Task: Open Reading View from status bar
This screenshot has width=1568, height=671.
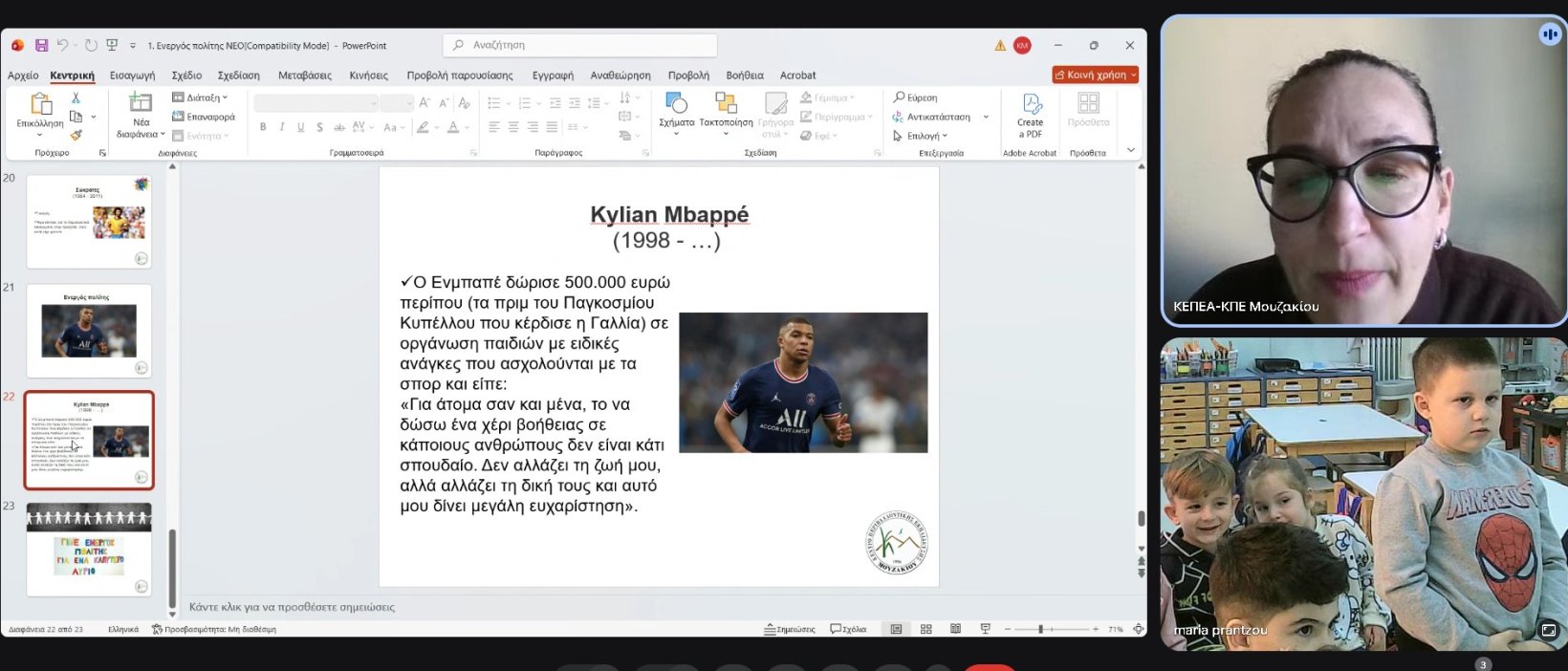Action: 955,629
